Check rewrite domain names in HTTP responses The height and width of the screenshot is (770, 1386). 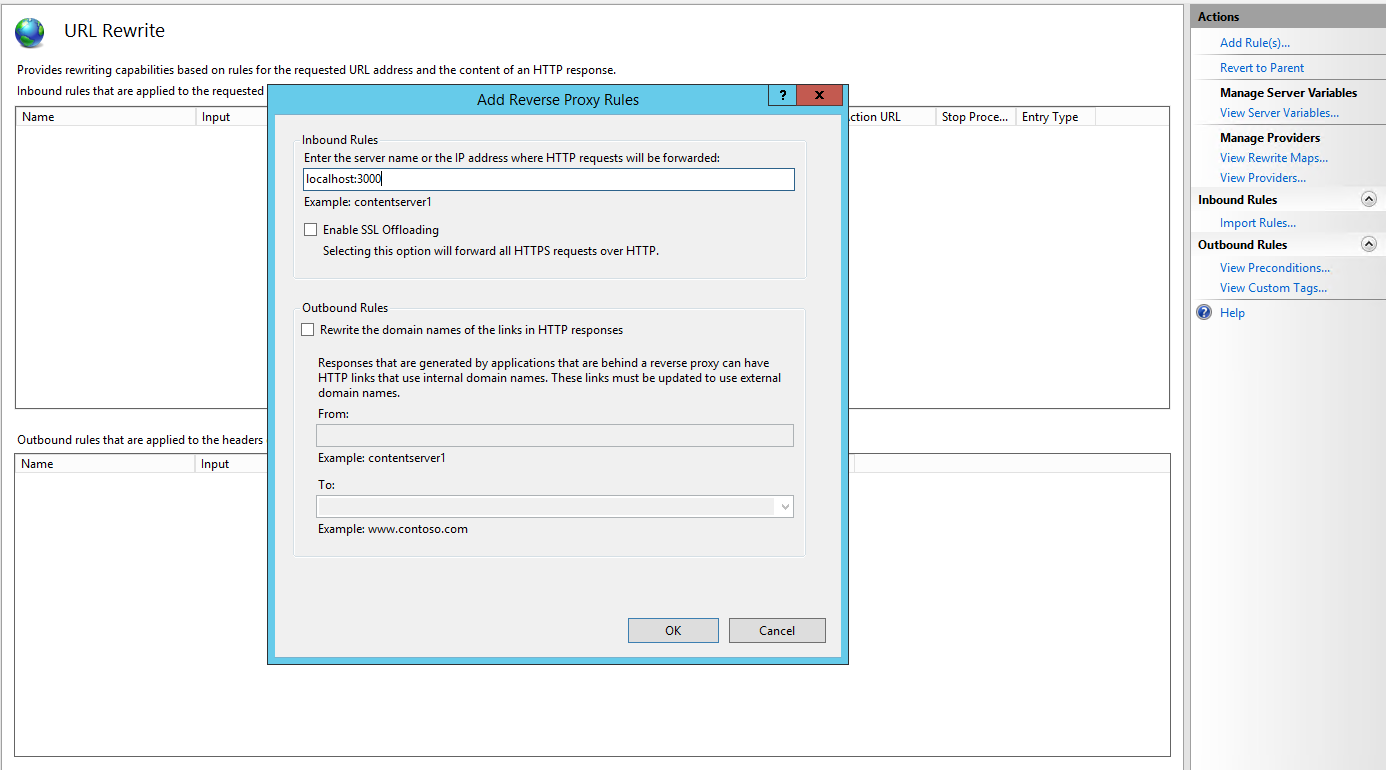pos(307,329)
